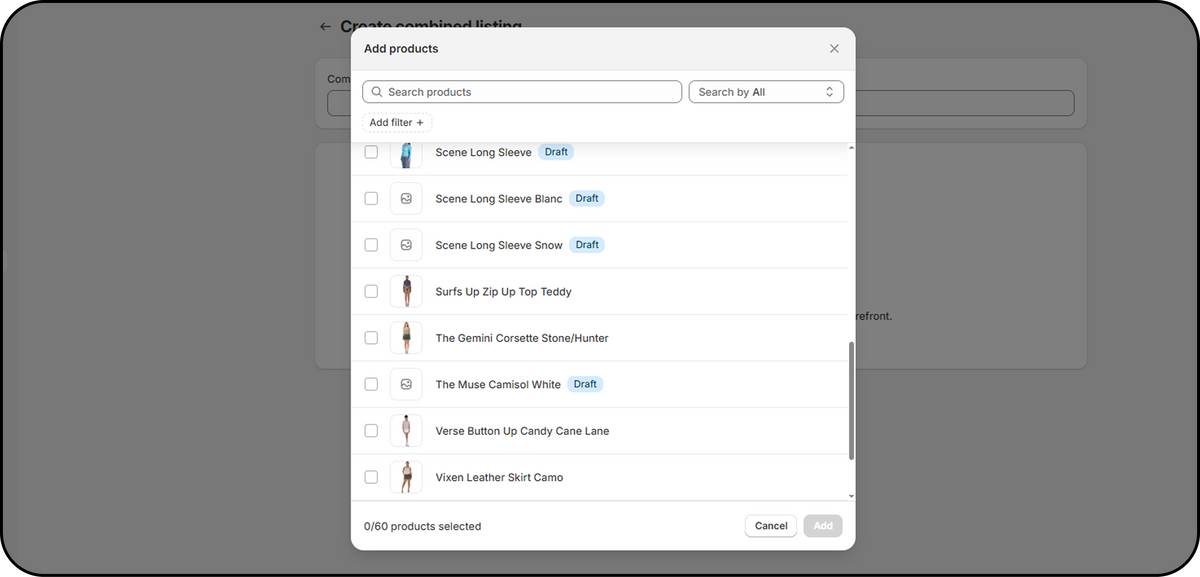Click the scroll down arrow of product list
Viewport: 1200px width, 577px height.
click(x=851, y=495)
